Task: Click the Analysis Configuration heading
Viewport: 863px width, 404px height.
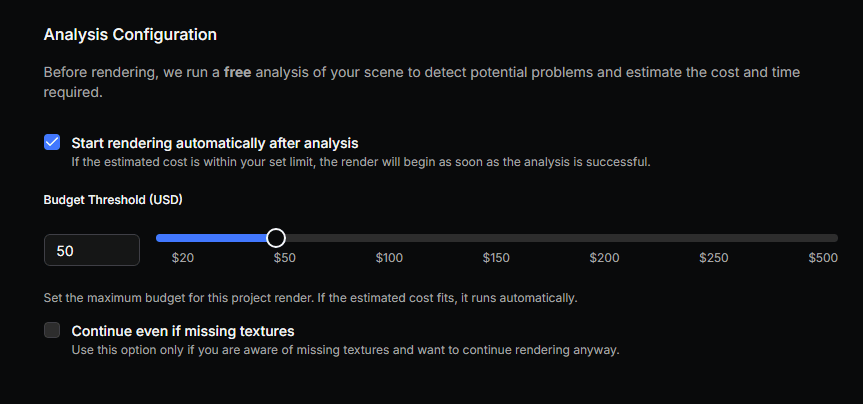Action: pos(130,35)
